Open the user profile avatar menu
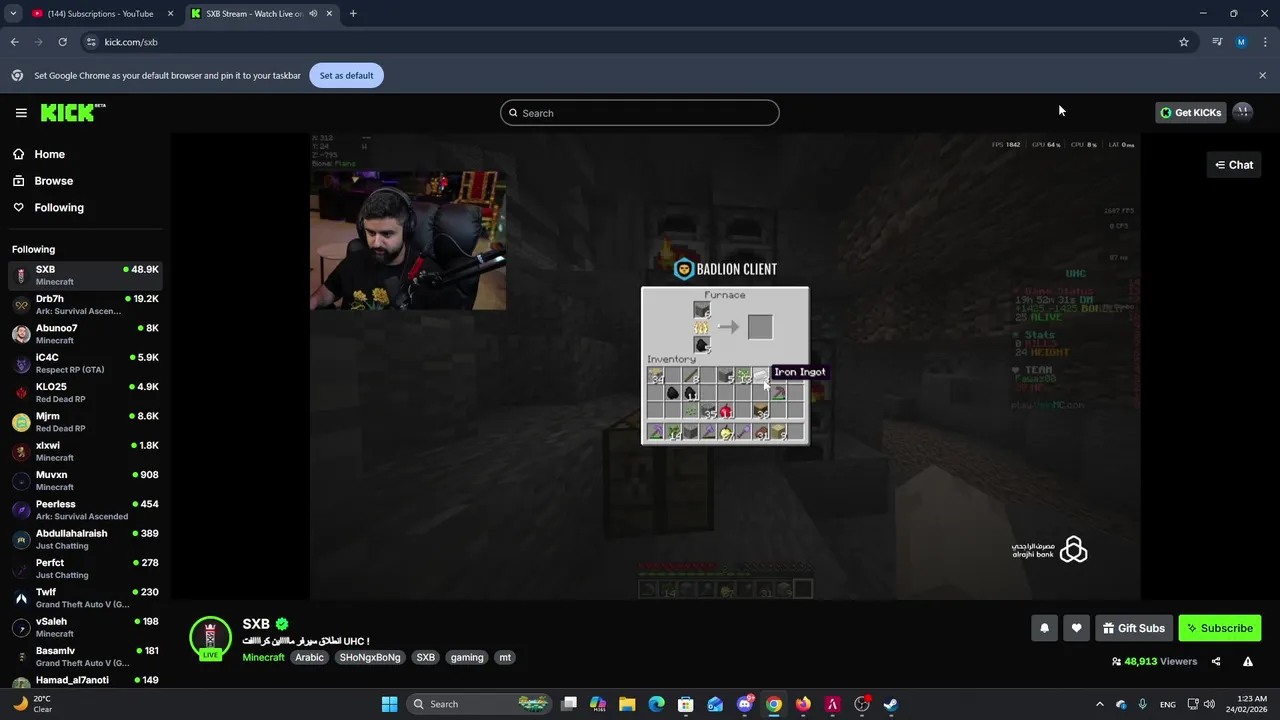This screenshot has width=1280, height=720. click(x=1243, y=112)
